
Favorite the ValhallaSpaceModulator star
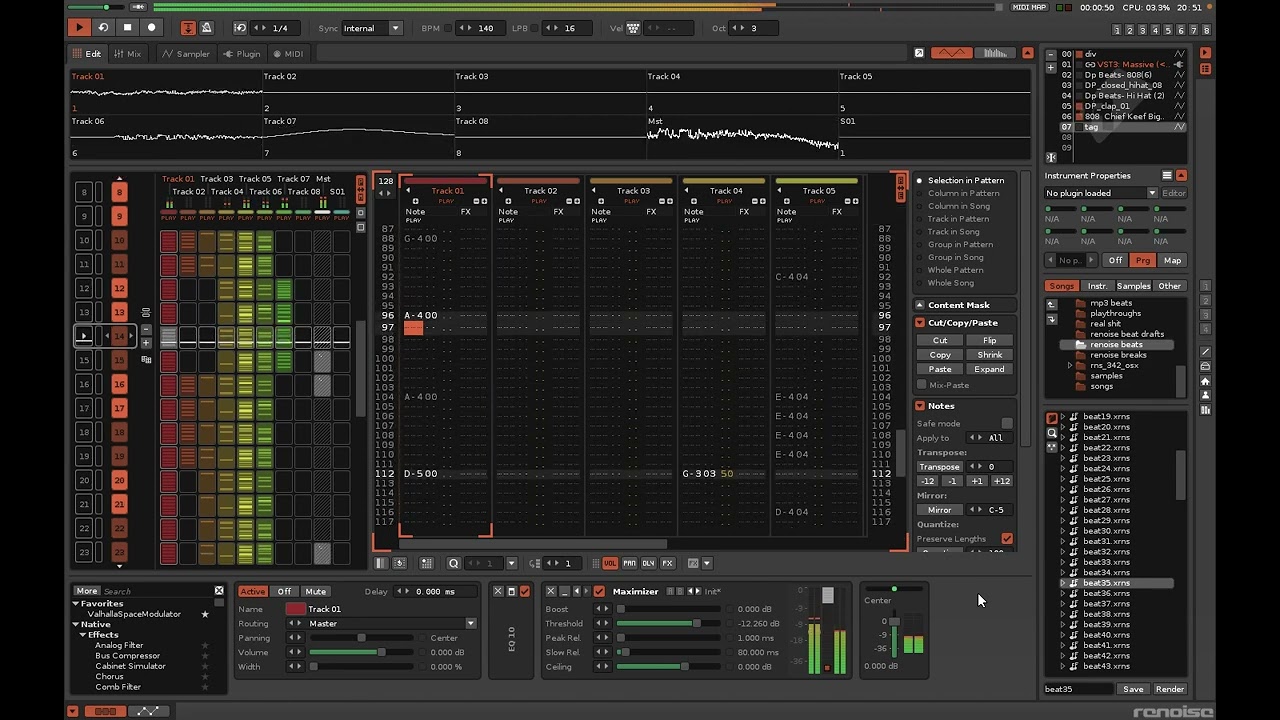[x=205, y=614]
